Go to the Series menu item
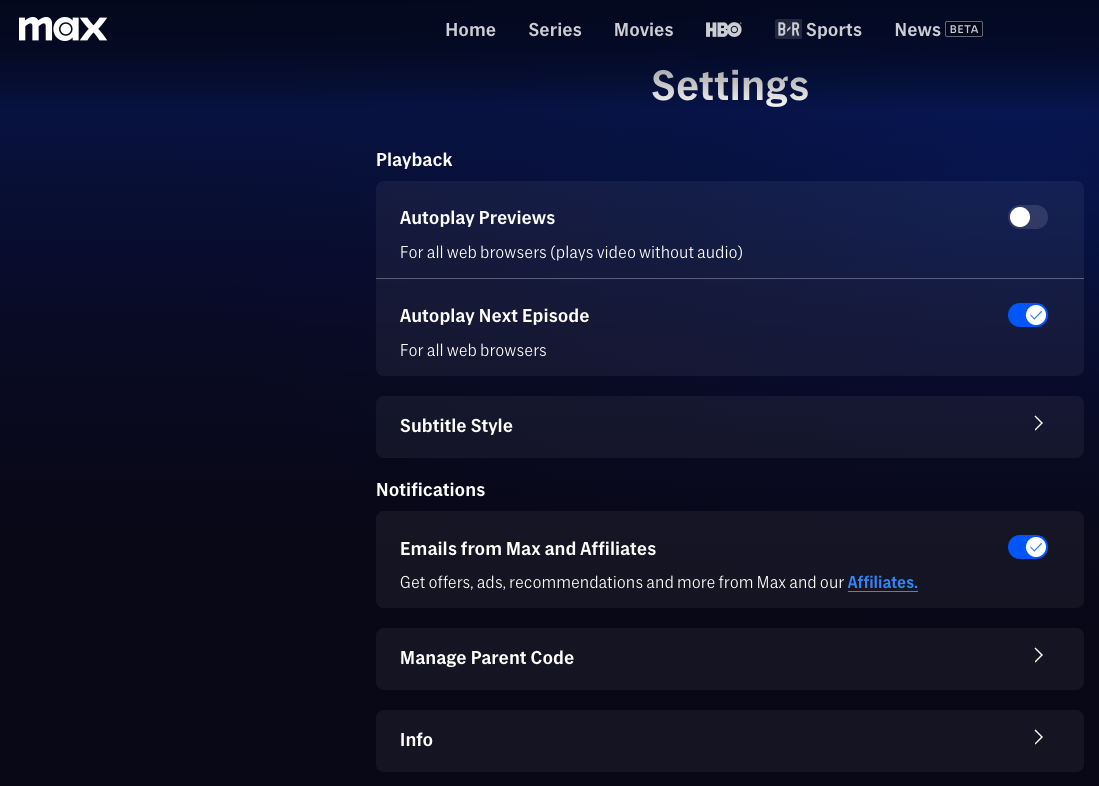This screenshot has height=786, width=1099. tap(555, 29)
